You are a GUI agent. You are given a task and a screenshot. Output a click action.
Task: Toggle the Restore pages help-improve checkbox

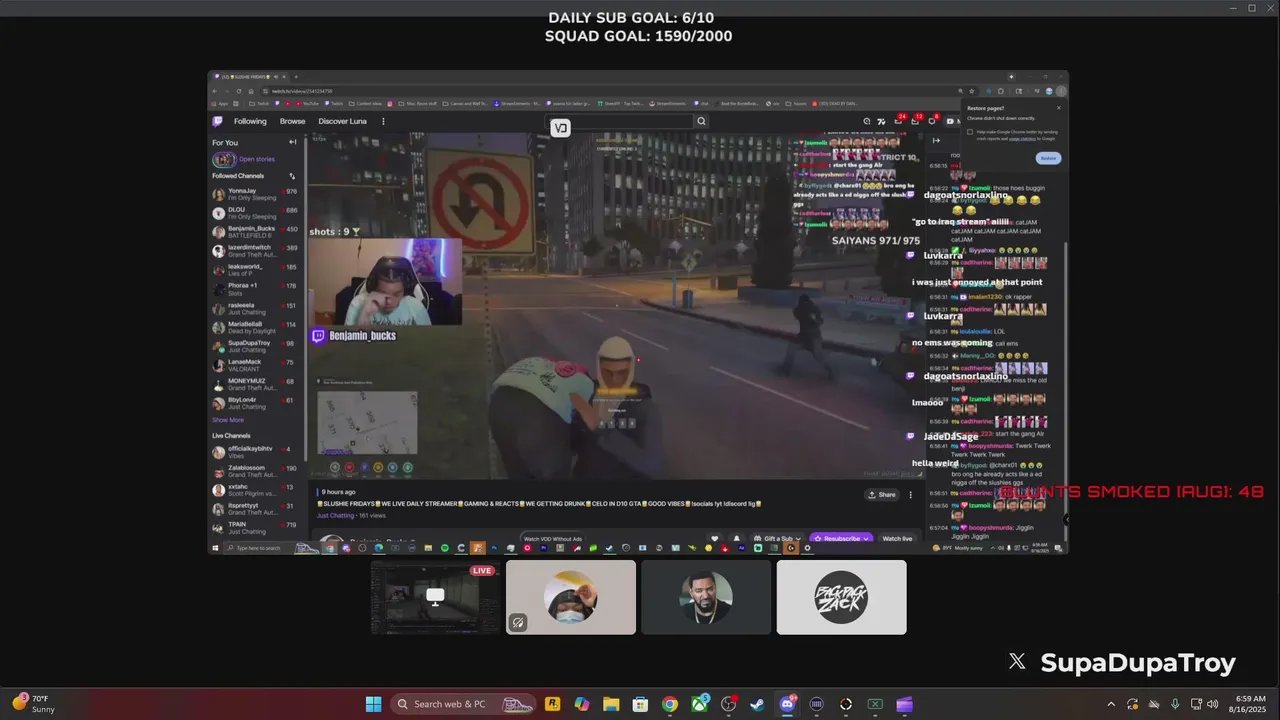[x=970, y=132]
